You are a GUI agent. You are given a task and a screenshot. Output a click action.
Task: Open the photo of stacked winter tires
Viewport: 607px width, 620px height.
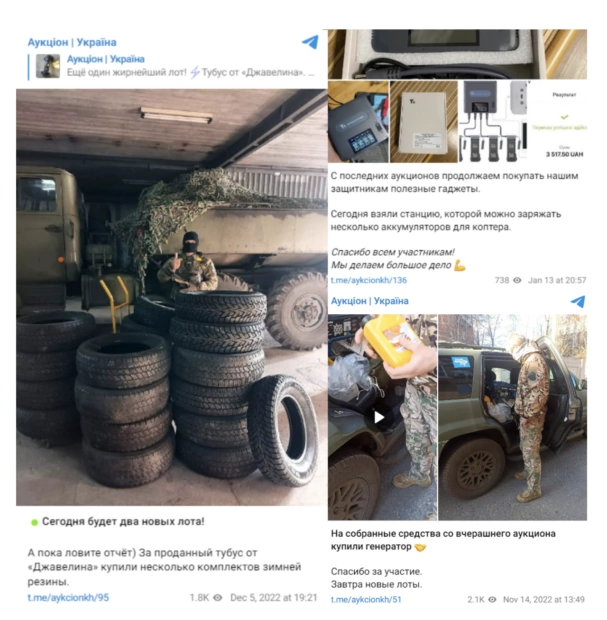click(172, 297)
